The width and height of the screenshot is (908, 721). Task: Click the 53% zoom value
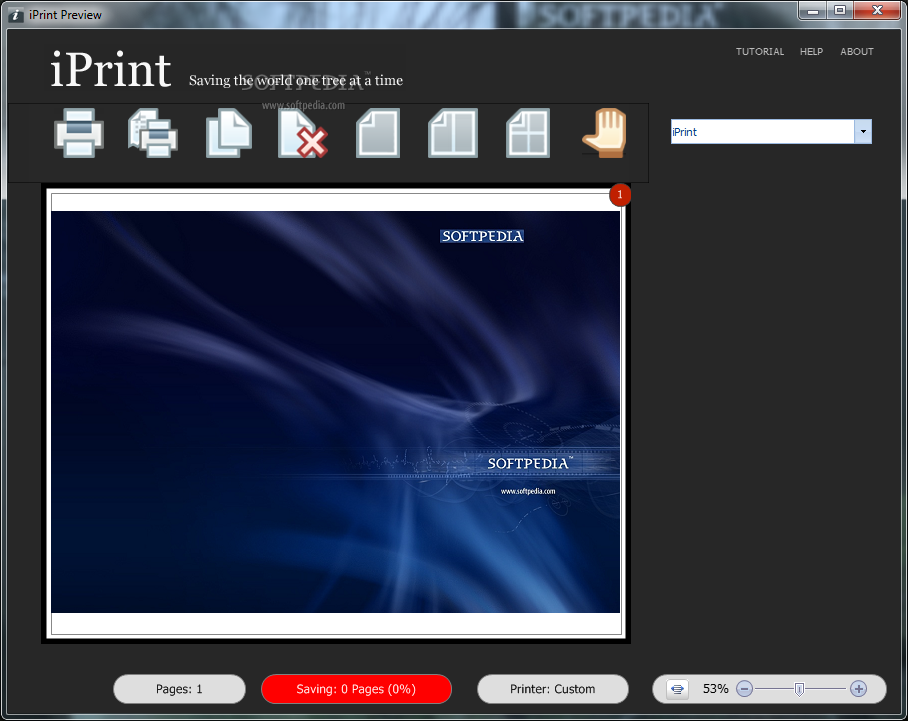click(x=715, y=689)
